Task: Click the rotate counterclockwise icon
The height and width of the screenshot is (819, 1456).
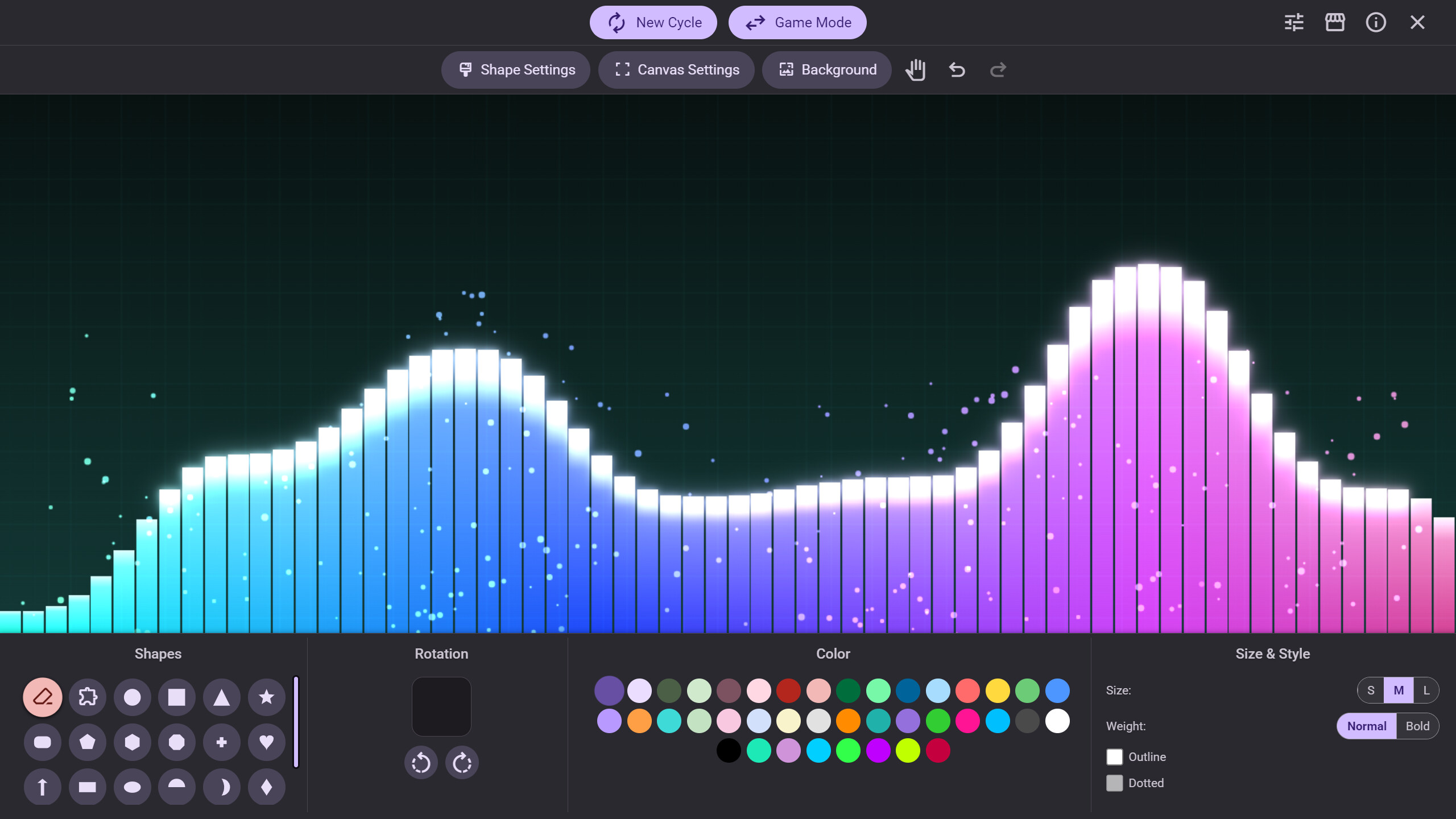Action: coord(421,762)
